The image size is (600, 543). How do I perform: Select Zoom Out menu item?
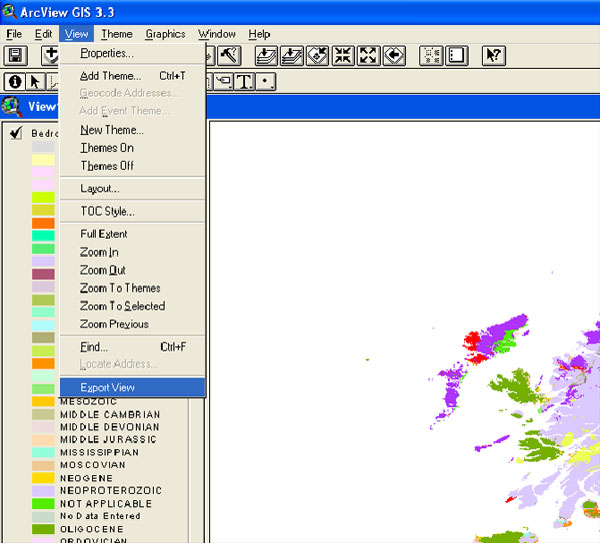(x=132, y=270)
